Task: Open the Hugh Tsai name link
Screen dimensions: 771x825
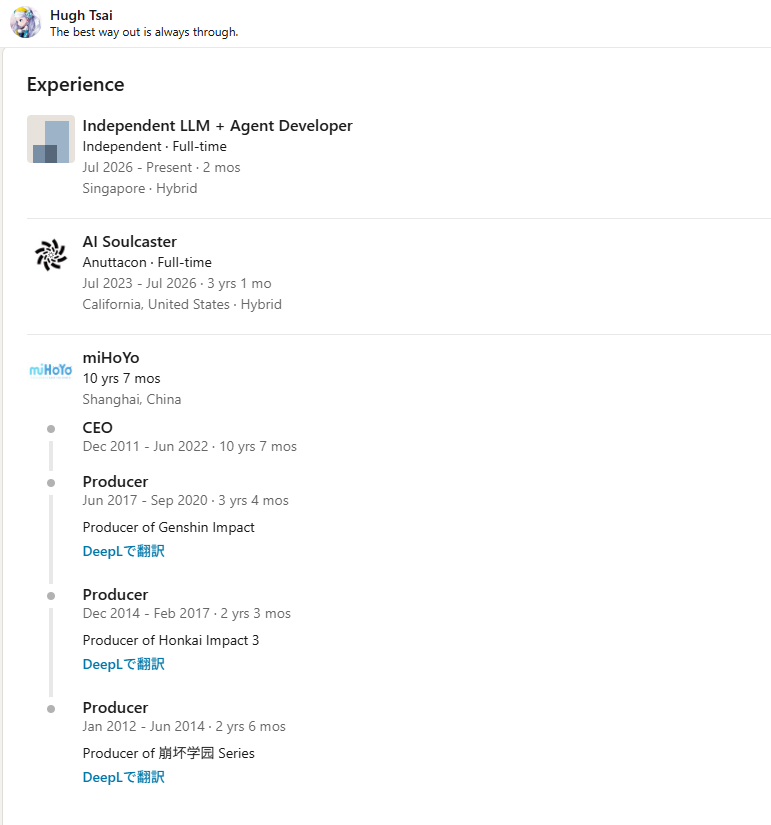Action: coord(82,15)
